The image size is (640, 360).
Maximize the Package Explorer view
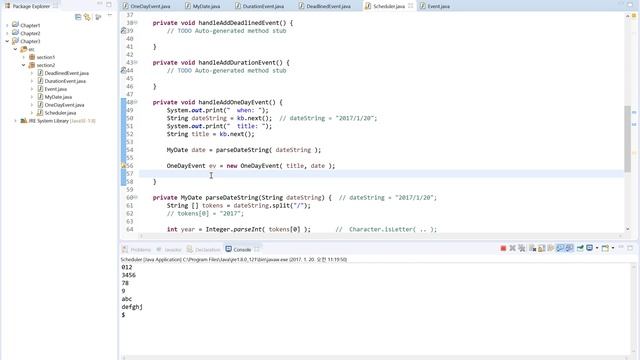click(109, 4)
